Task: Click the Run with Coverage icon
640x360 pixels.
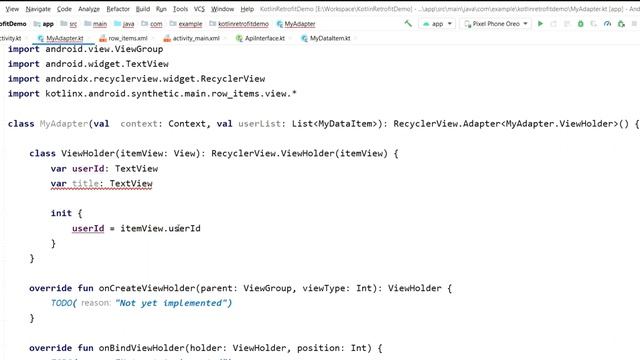Action: [x=594, y=24]
